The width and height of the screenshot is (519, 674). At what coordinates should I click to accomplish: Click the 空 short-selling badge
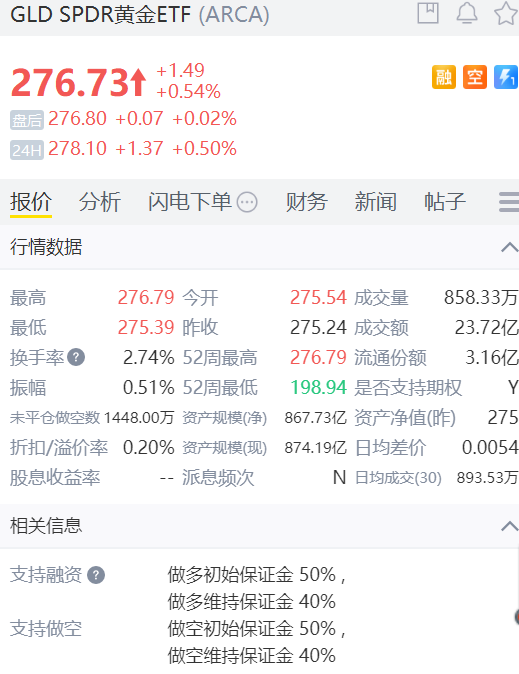(x=475, y=77)
